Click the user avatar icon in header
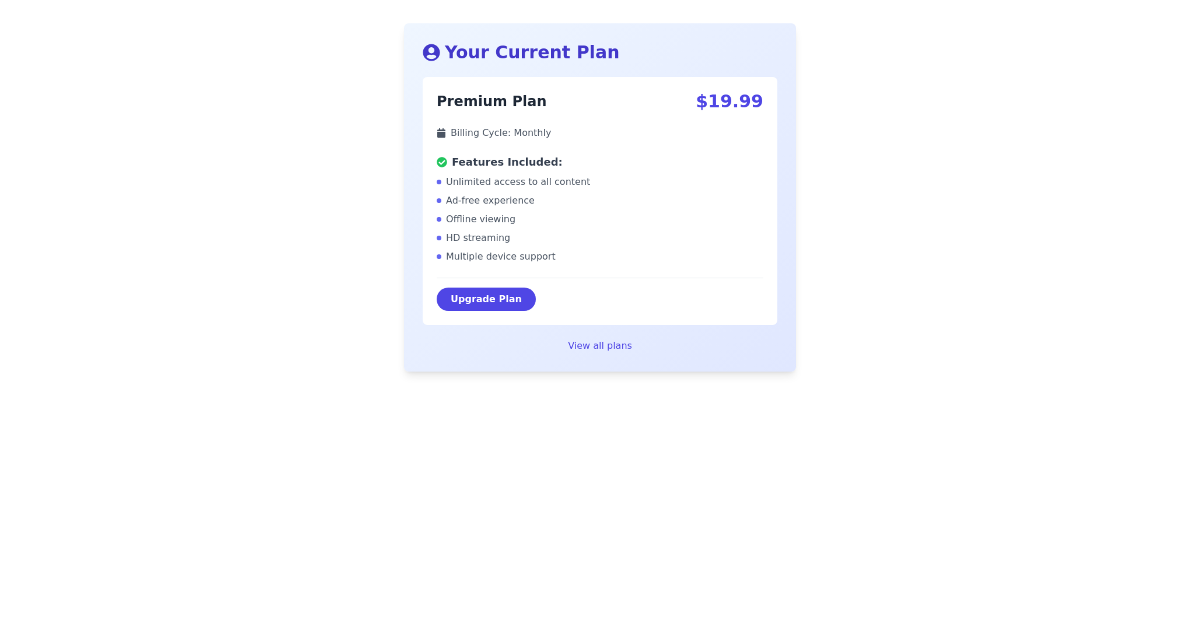Image resolution: width=1200 pixels, height=630 pixels. 431,52
